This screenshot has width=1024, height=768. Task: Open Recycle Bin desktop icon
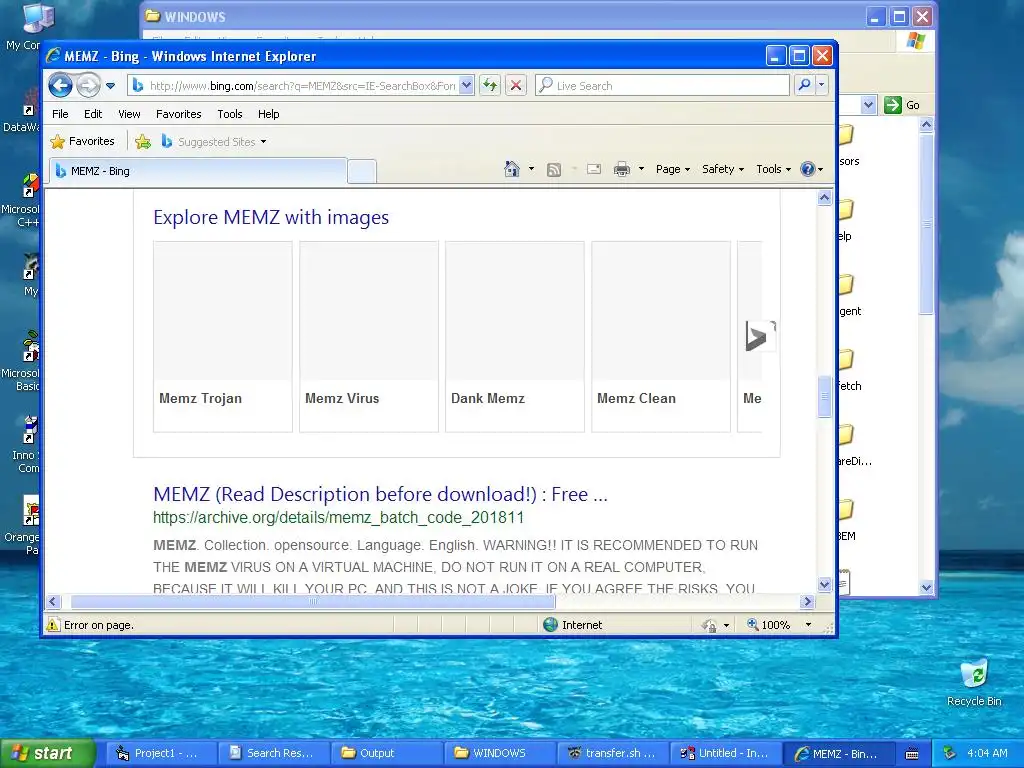[x=974, y=683]
